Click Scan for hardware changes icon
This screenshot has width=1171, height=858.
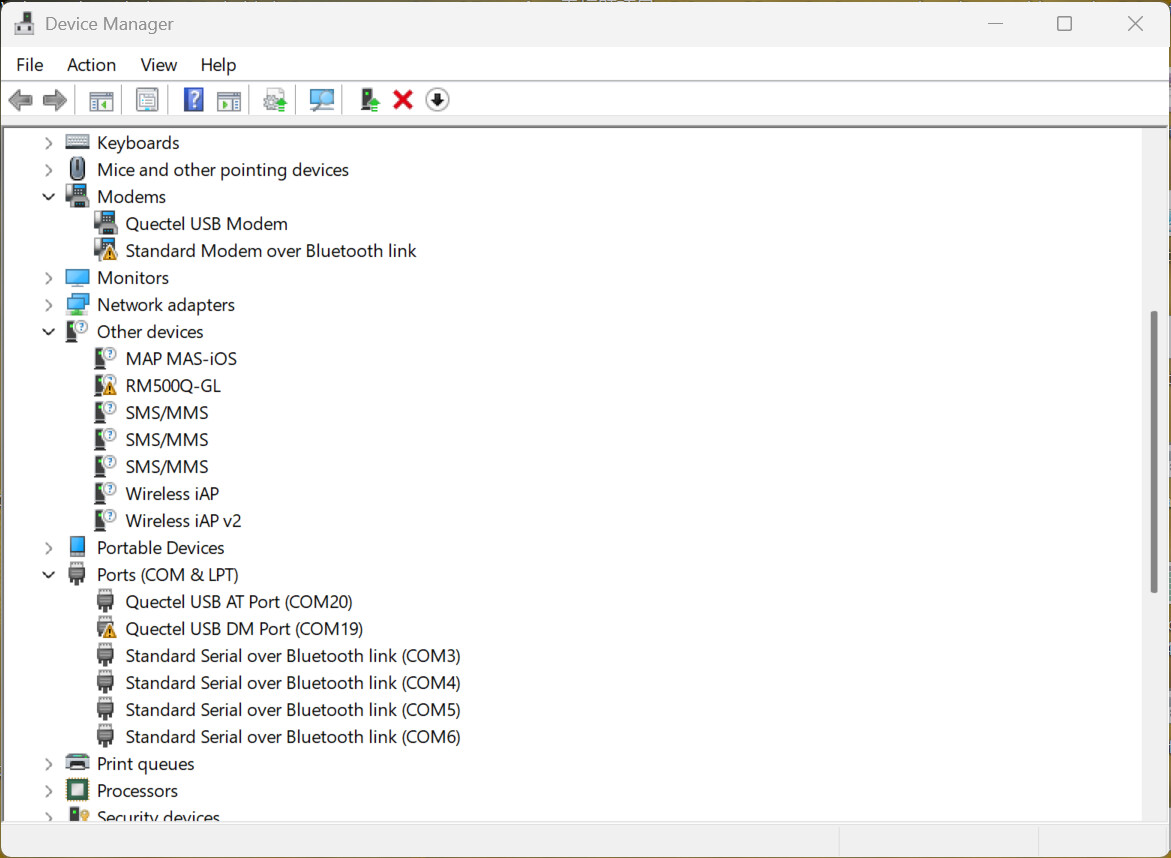(x=321, y=100)
